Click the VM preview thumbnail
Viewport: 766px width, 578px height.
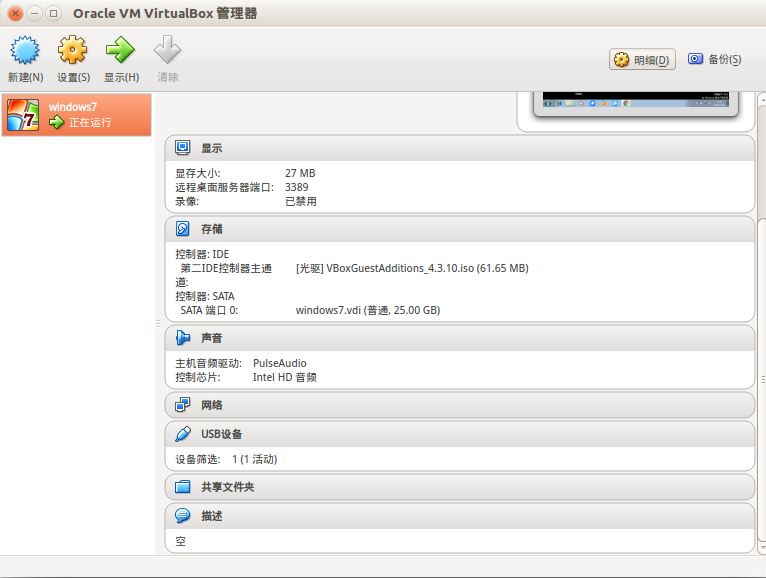636,104
